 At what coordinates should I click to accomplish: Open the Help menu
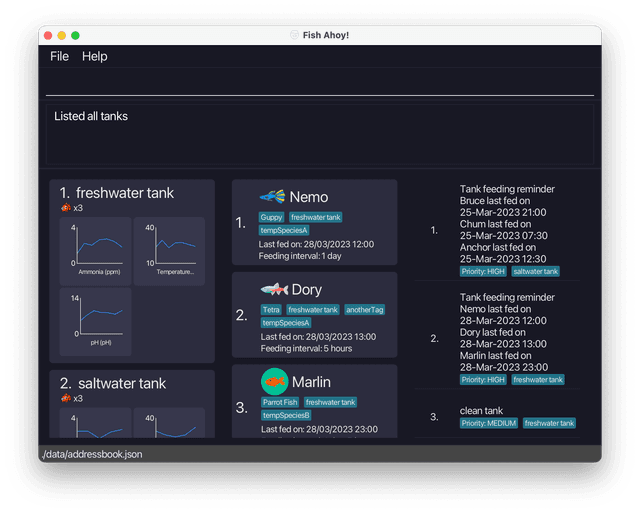(x=94, y=57)
